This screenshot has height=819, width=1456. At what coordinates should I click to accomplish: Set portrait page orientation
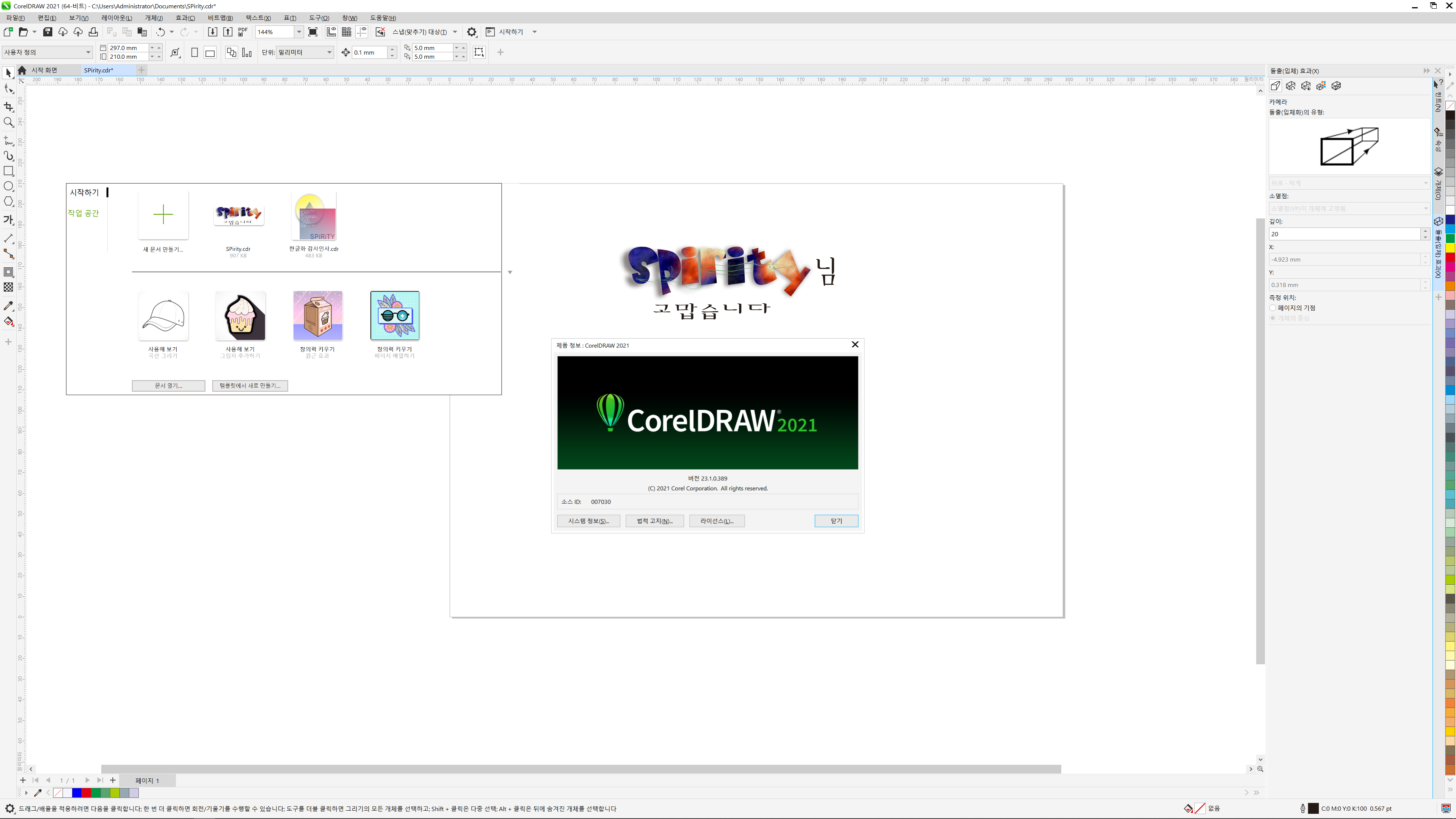tap(195, 53)
